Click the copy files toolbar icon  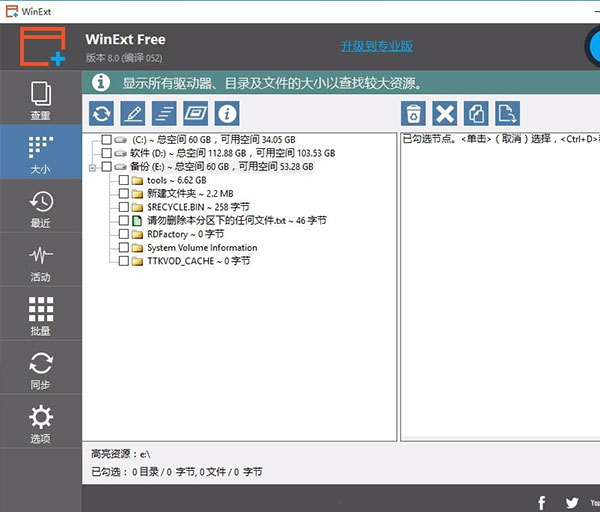tap(476, 114)
